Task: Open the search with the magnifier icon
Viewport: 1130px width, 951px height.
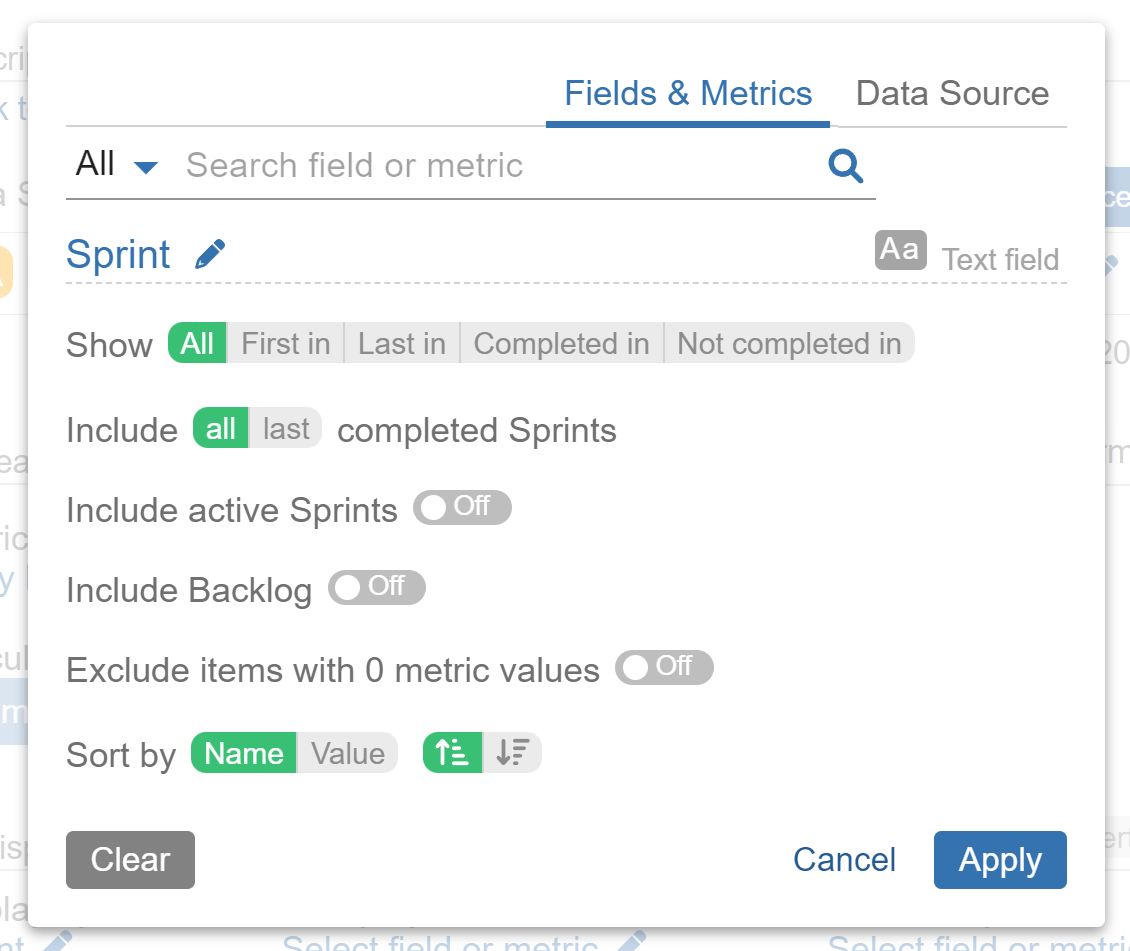Action: click(x=845, y=166)
